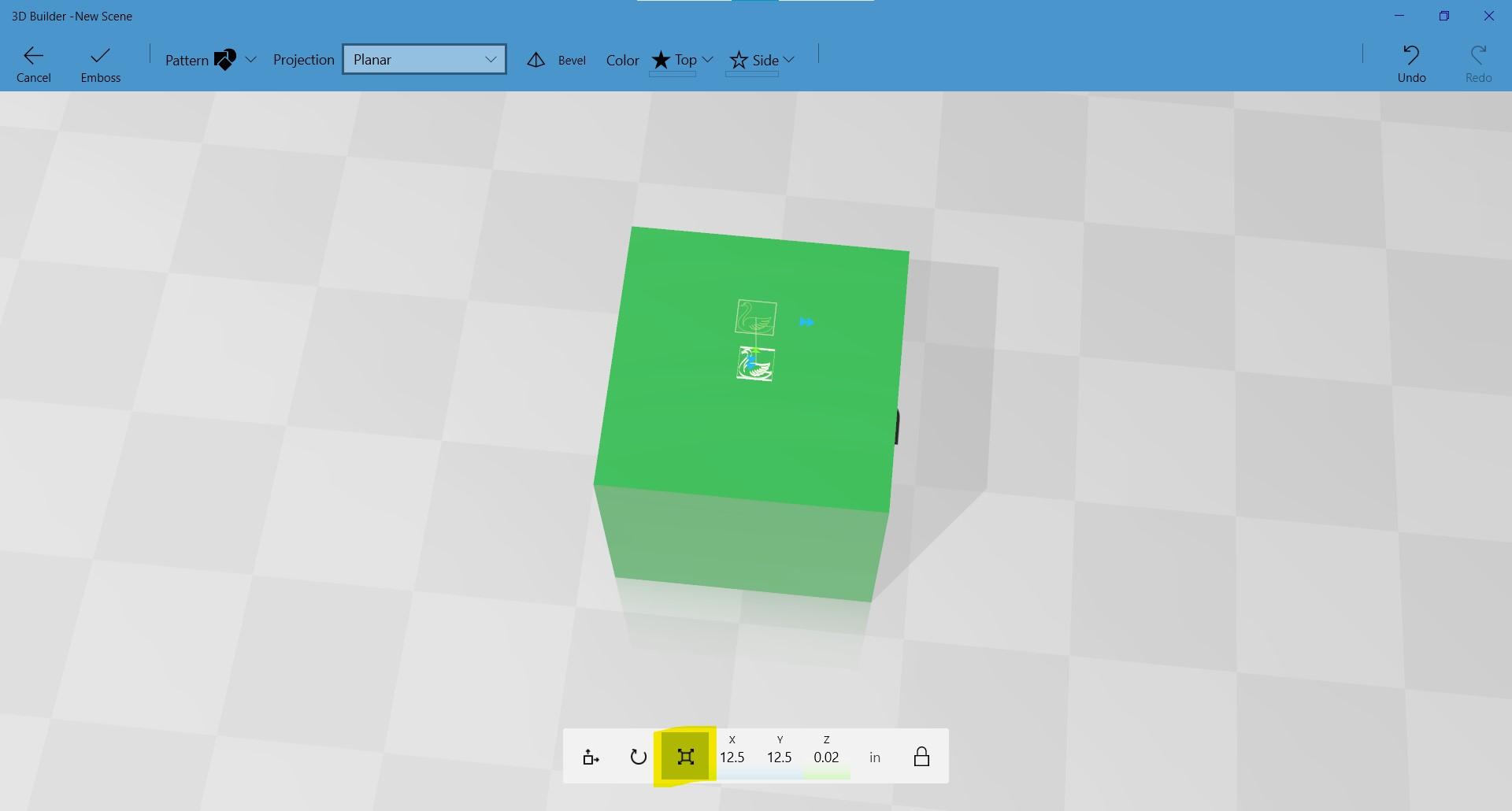Click the Z dimension value 0.02
The image size is (1512, 811).
point(826,757)
